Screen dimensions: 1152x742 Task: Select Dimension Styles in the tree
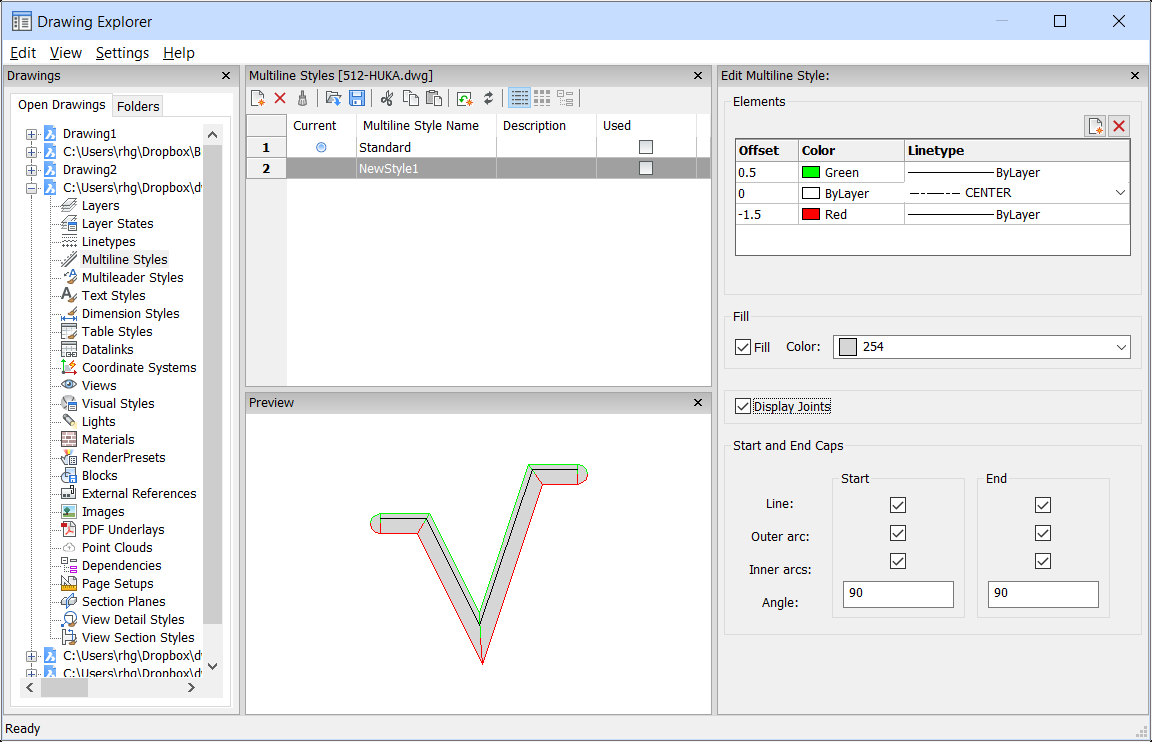130,314
